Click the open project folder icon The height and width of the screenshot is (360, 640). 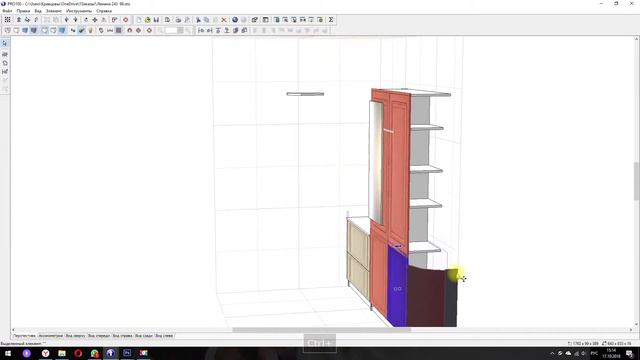tap(147, 20)
